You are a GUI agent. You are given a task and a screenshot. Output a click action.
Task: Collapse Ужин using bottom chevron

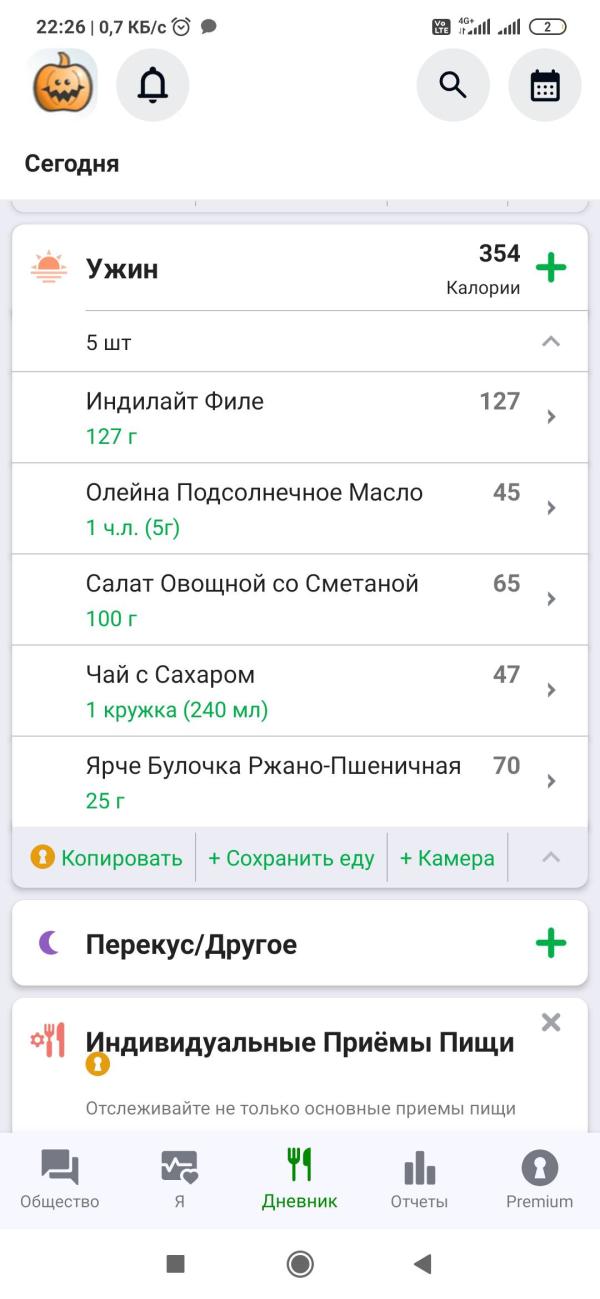coord(551,857)
